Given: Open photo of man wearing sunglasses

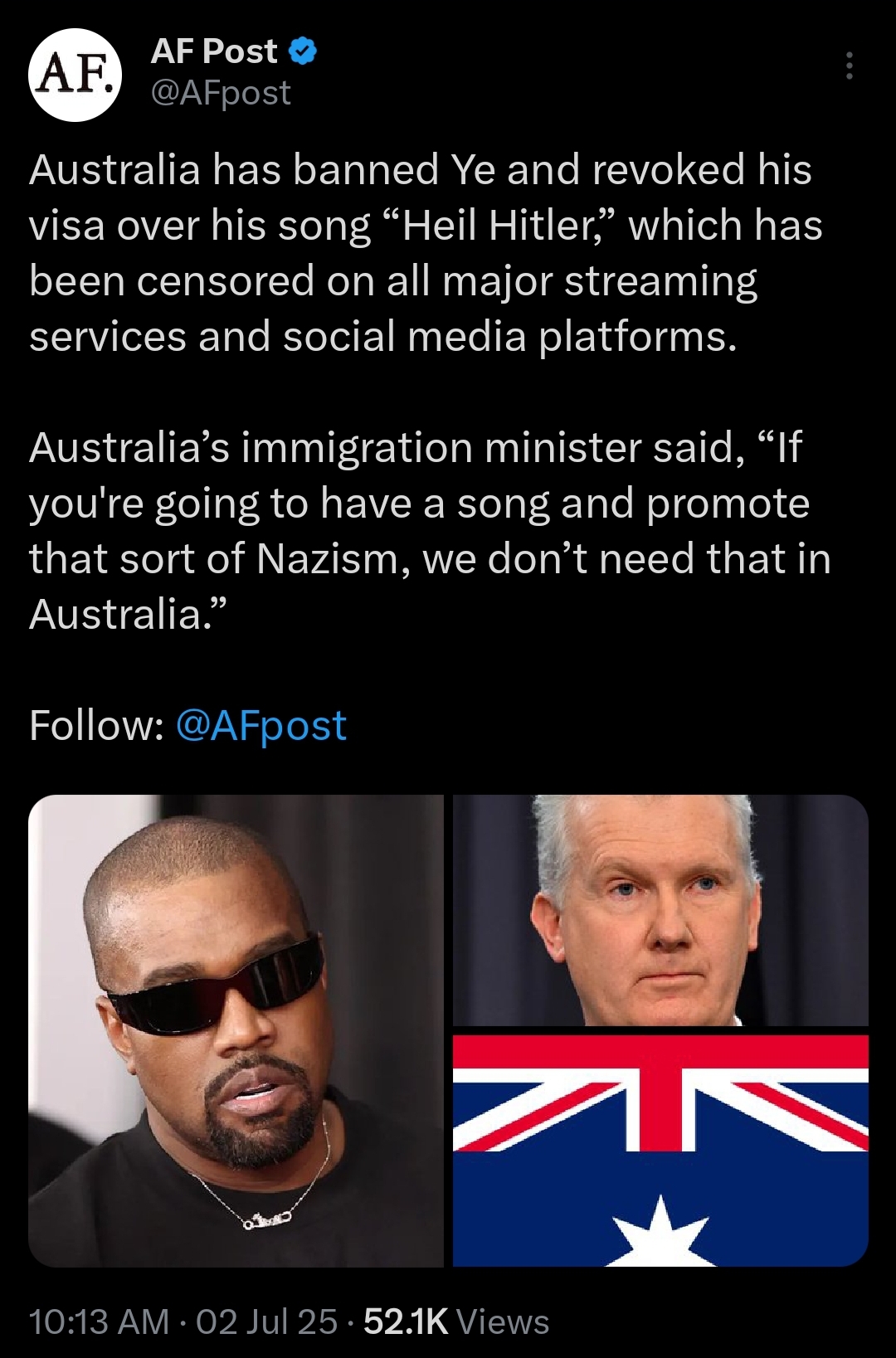Looking at the screenshot, I should (x=236, y=1030).
